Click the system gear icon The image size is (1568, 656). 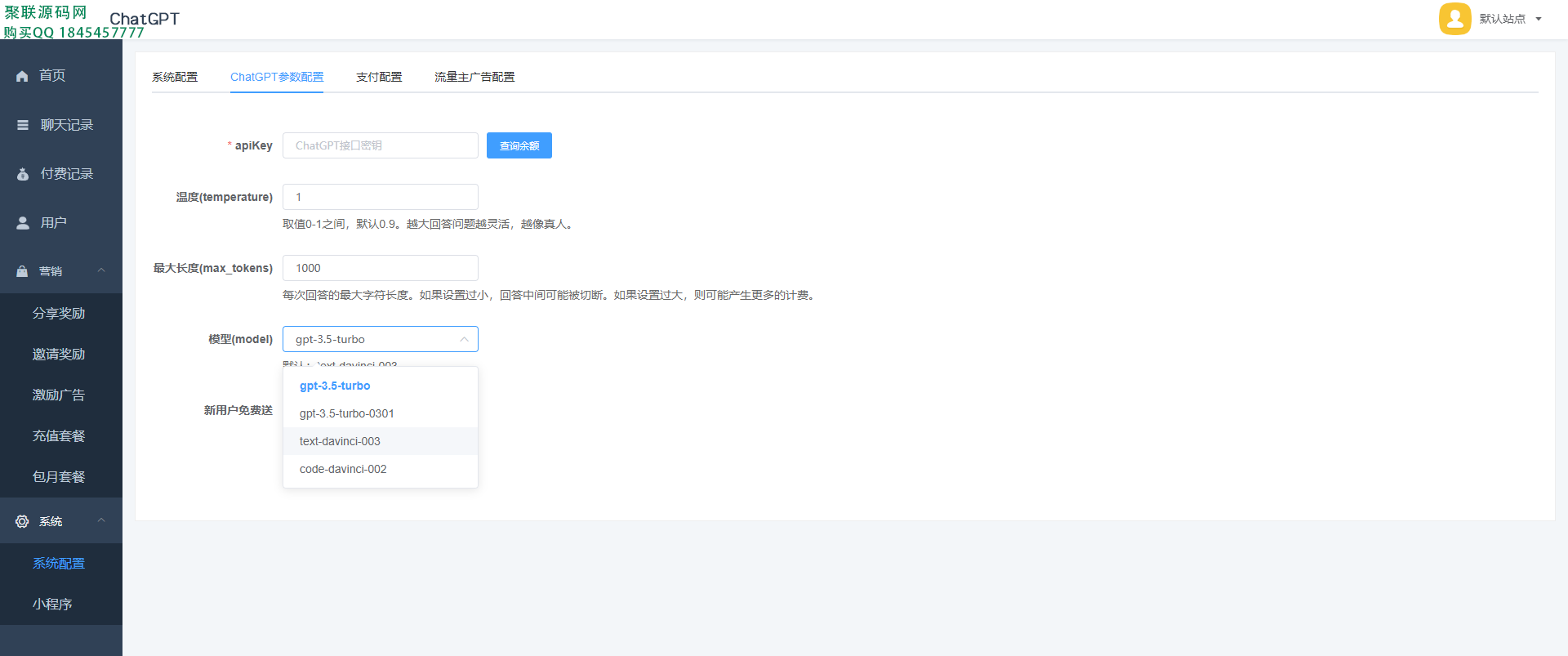click(22, 521)
